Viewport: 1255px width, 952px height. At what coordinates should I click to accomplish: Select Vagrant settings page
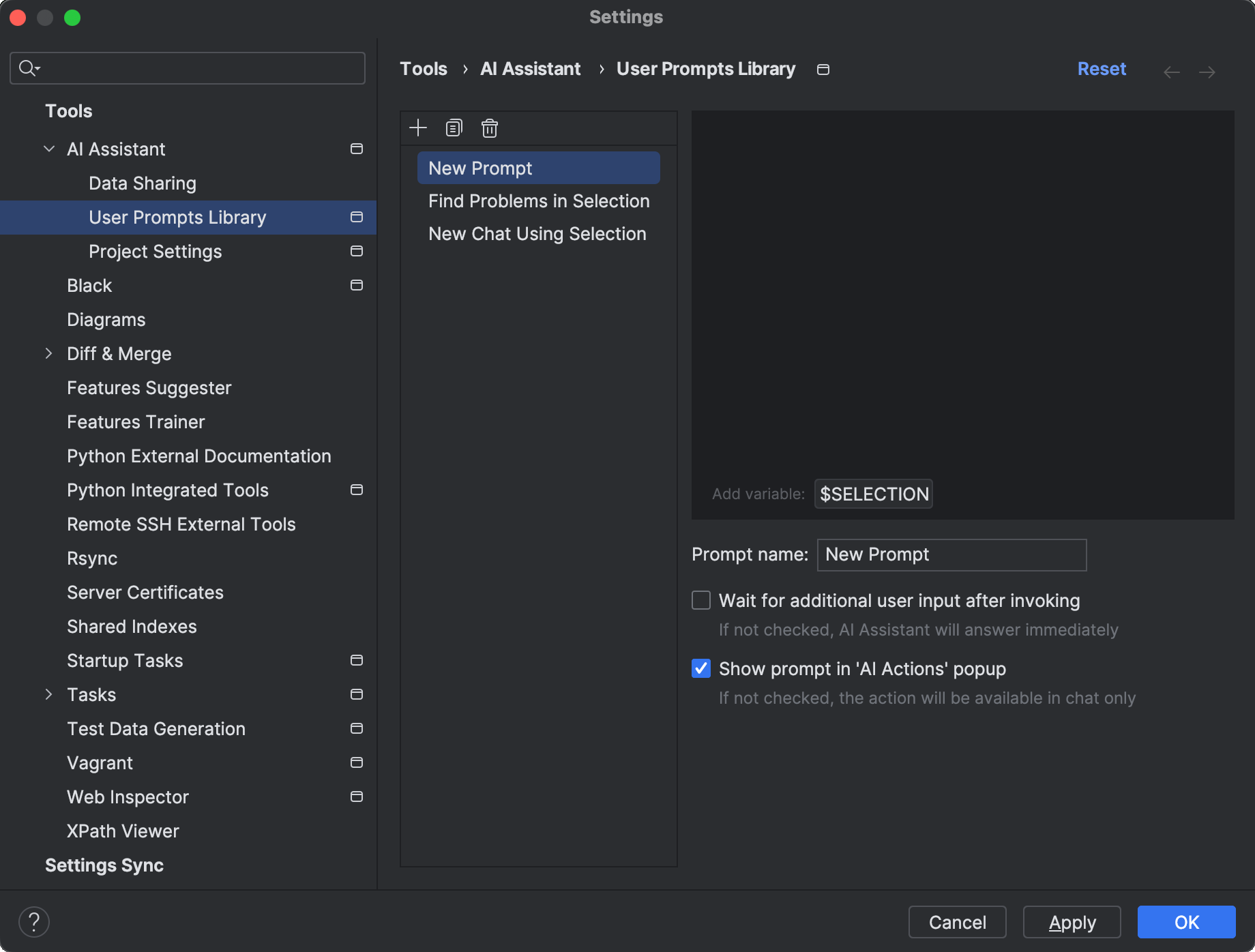tap(100, 762)
